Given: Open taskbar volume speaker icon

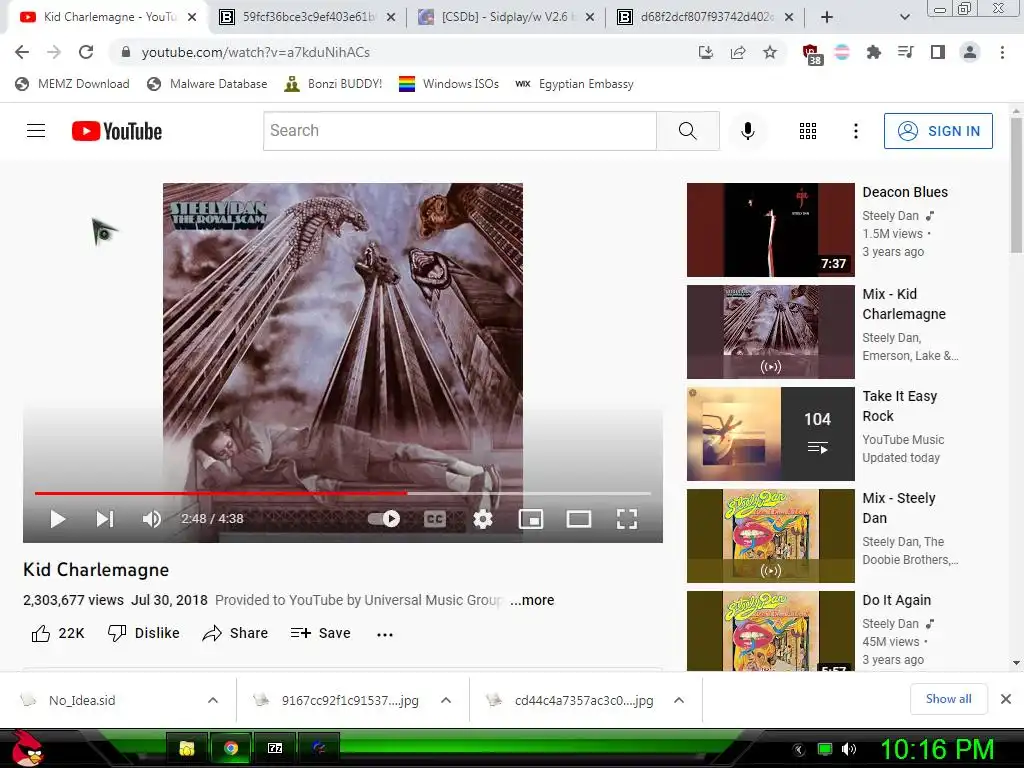Looking at the screenshot, I should tap(849, 749).
